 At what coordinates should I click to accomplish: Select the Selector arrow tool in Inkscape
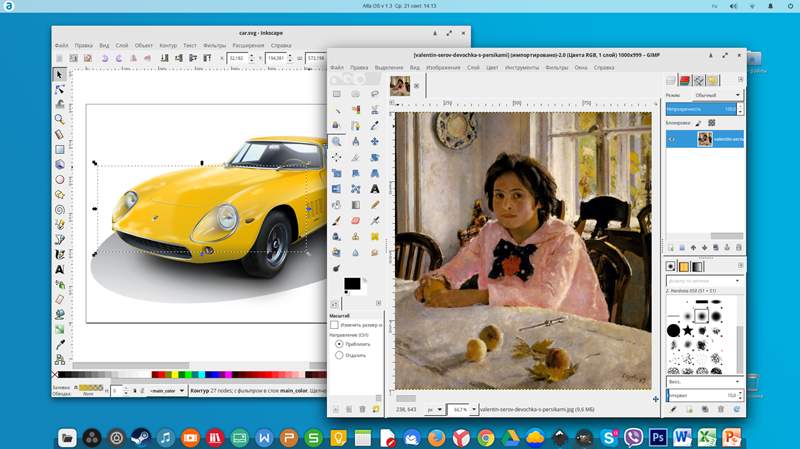(60, 75)
